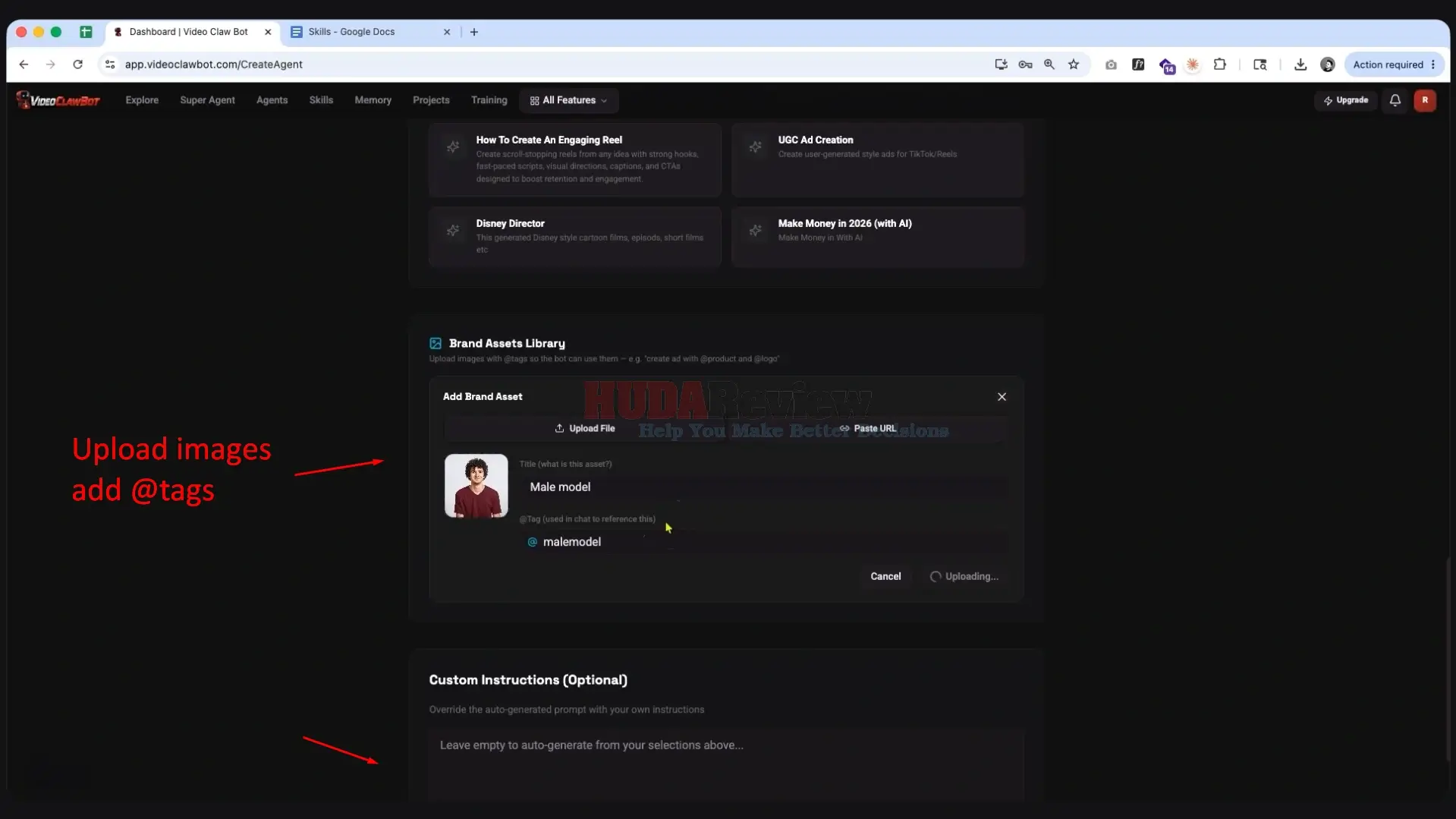Click the Male model title field
Screen dimensions: 1456x819
click(764, 487)
